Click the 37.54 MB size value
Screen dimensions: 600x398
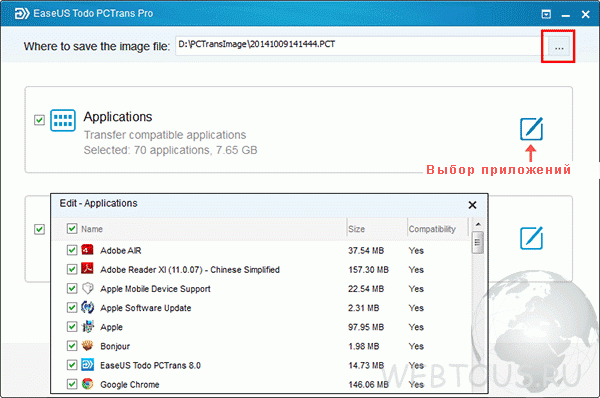[366, 251]
